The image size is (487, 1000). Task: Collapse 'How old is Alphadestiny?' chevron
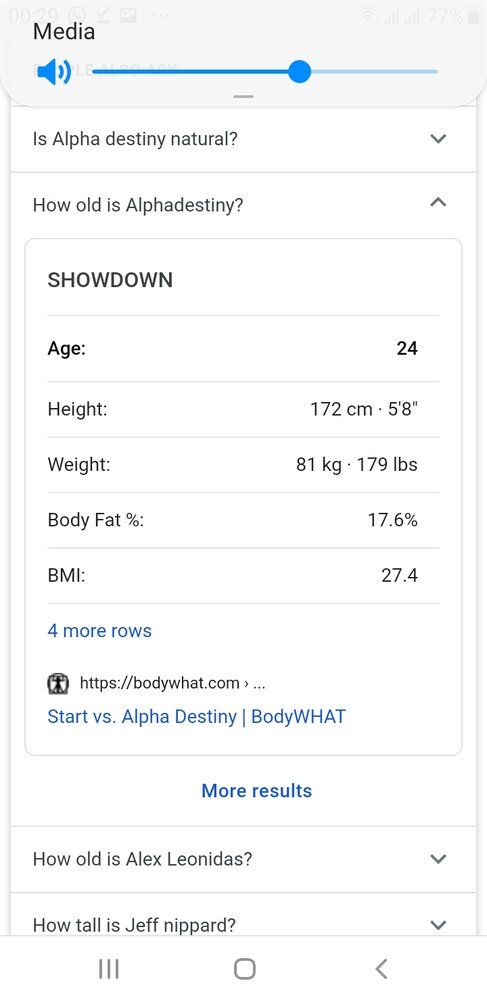(x=438, y=203)
